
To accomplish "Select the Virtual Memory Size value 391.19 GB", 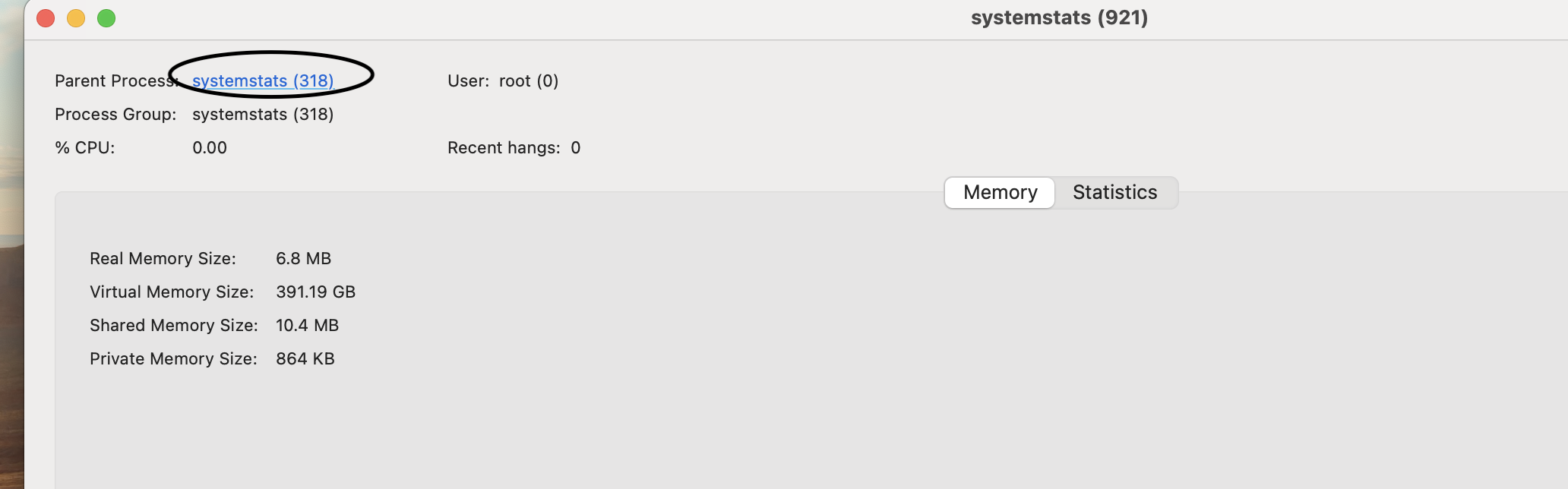I will point(315,292).
